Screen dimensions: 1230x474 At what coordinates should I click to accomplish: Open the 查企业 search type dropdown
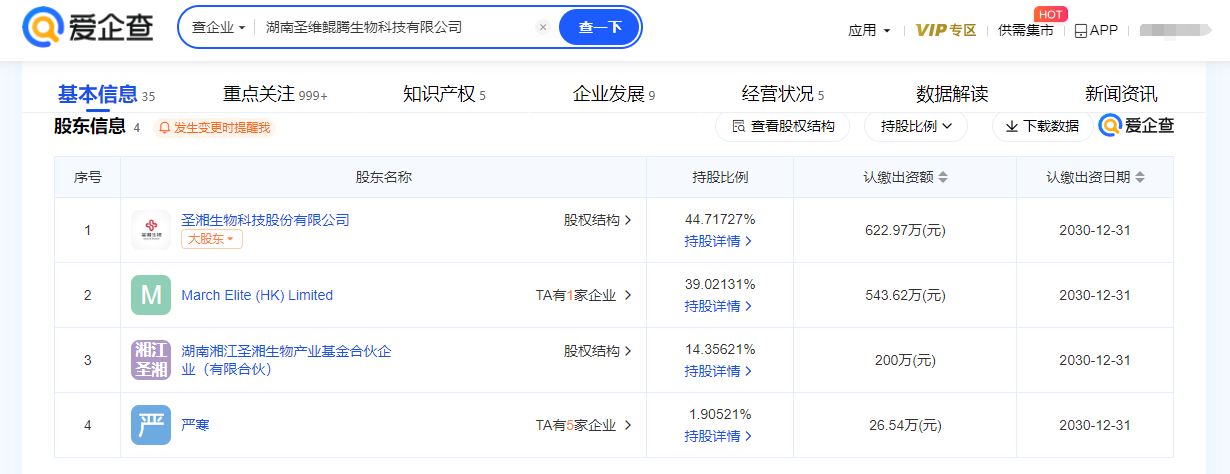(218, 28)
